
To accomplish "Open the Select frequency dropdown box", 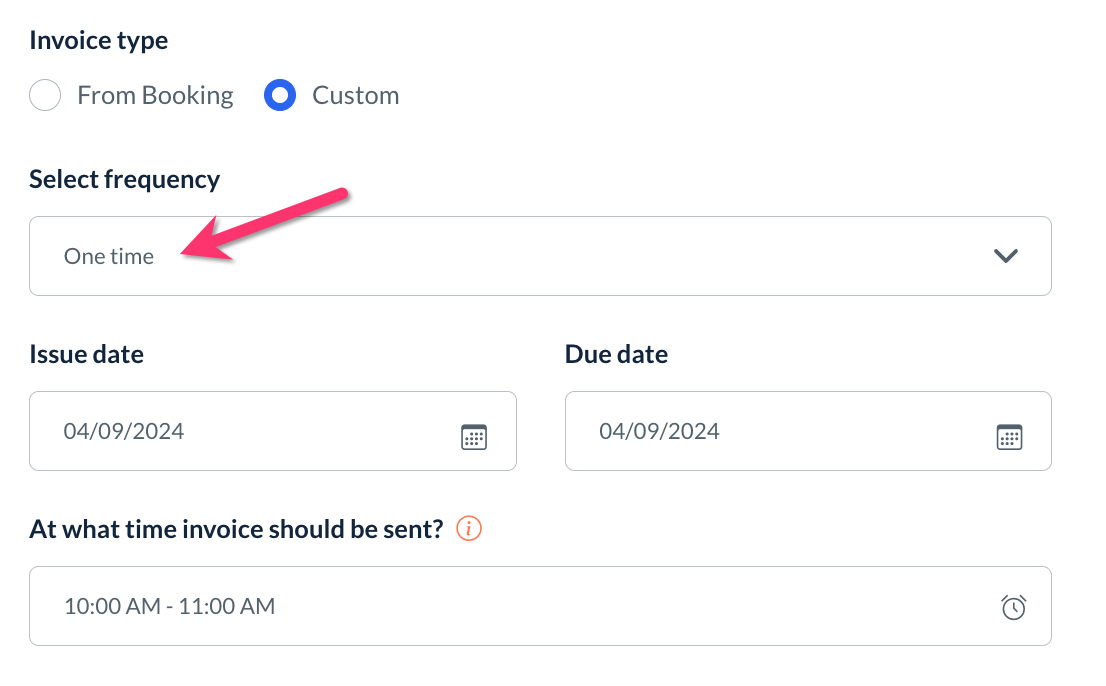I will pyautogui.click(x=540, y=256).
